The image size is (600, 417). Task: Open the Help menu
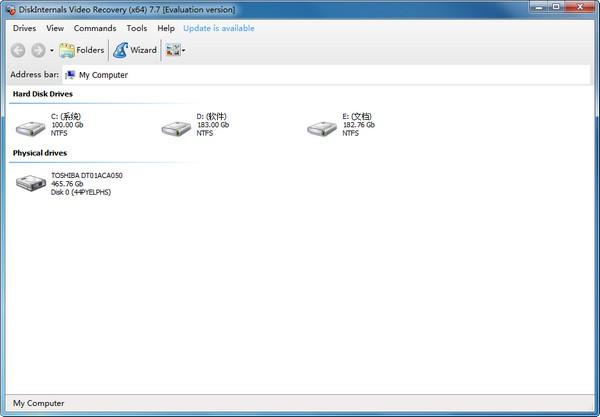(x=166, y=28)
